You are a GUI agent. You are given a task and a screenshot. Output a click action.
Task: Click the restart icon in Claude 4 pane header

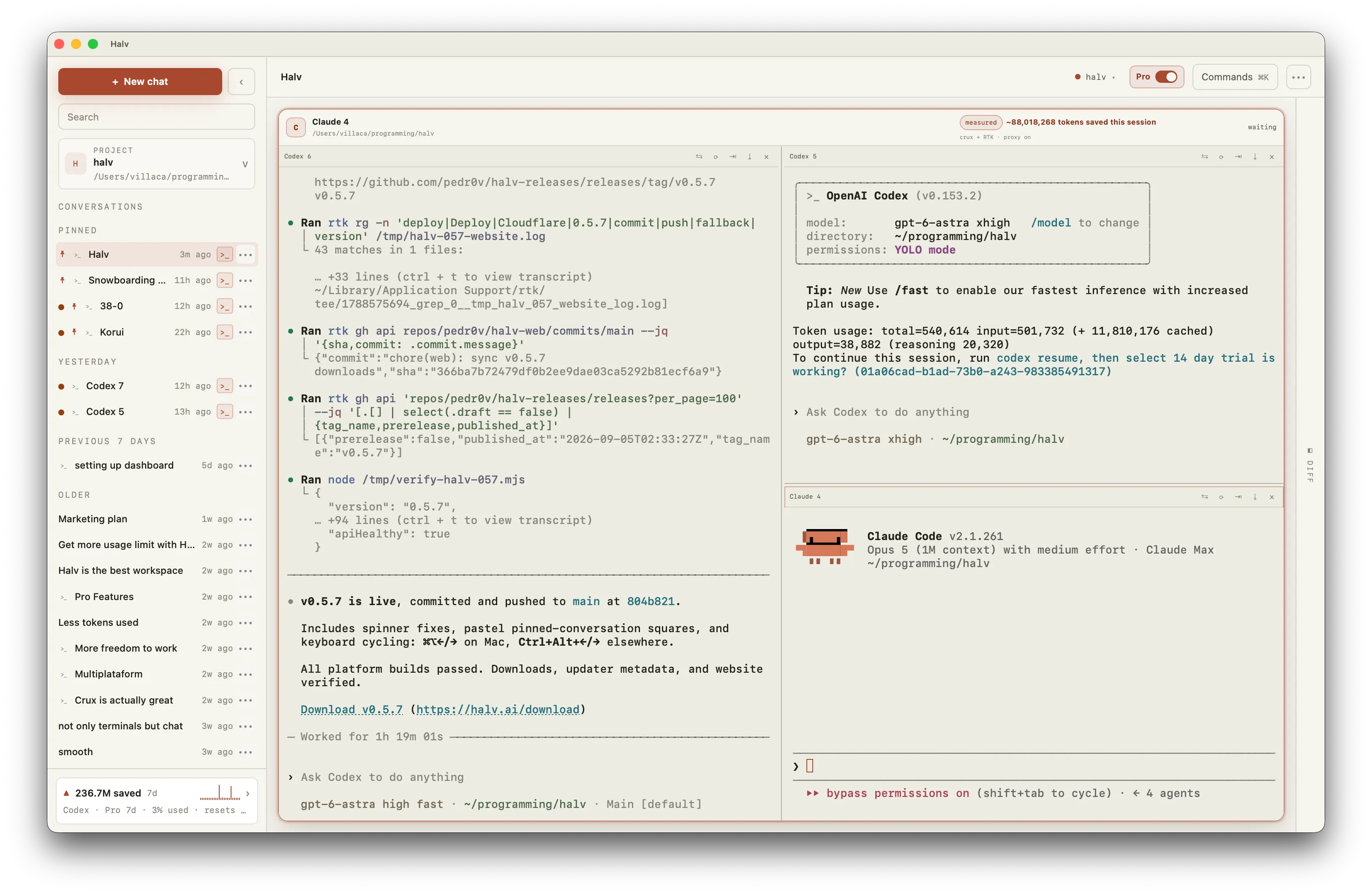pyautogui.click(x=1221, y=497)
